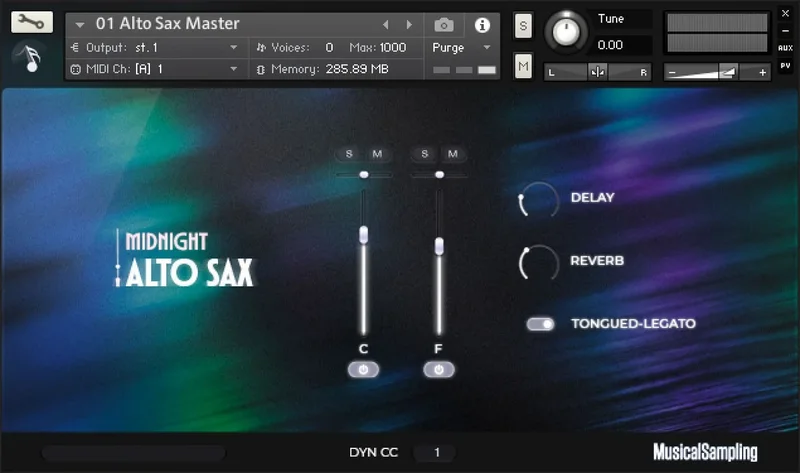The width and height of the screenshot is (800, 473).
Task: Click the Output routing icon
Action: click(75, 47)
